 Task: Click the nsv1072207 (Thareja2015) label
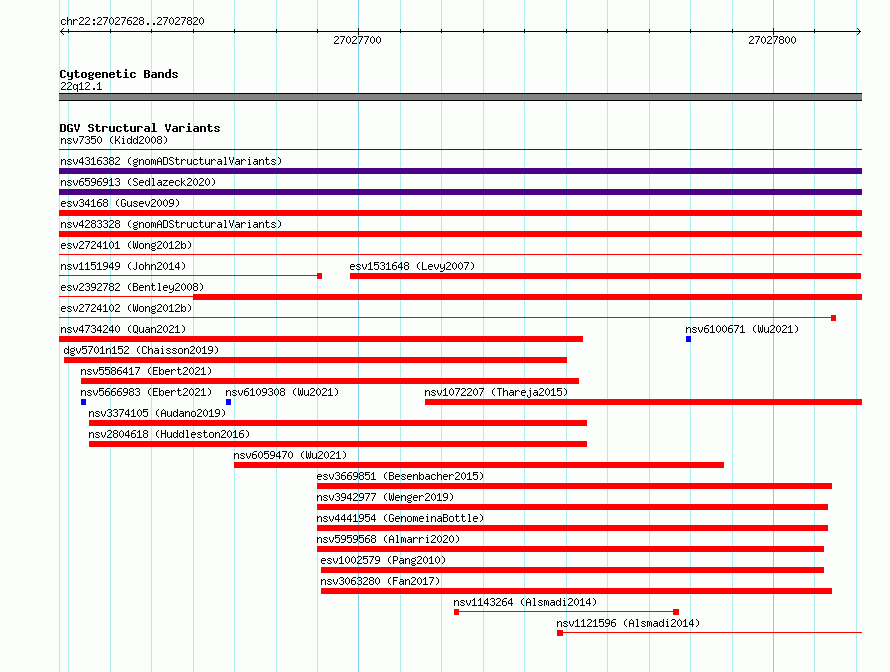click(x=496, y=392)
